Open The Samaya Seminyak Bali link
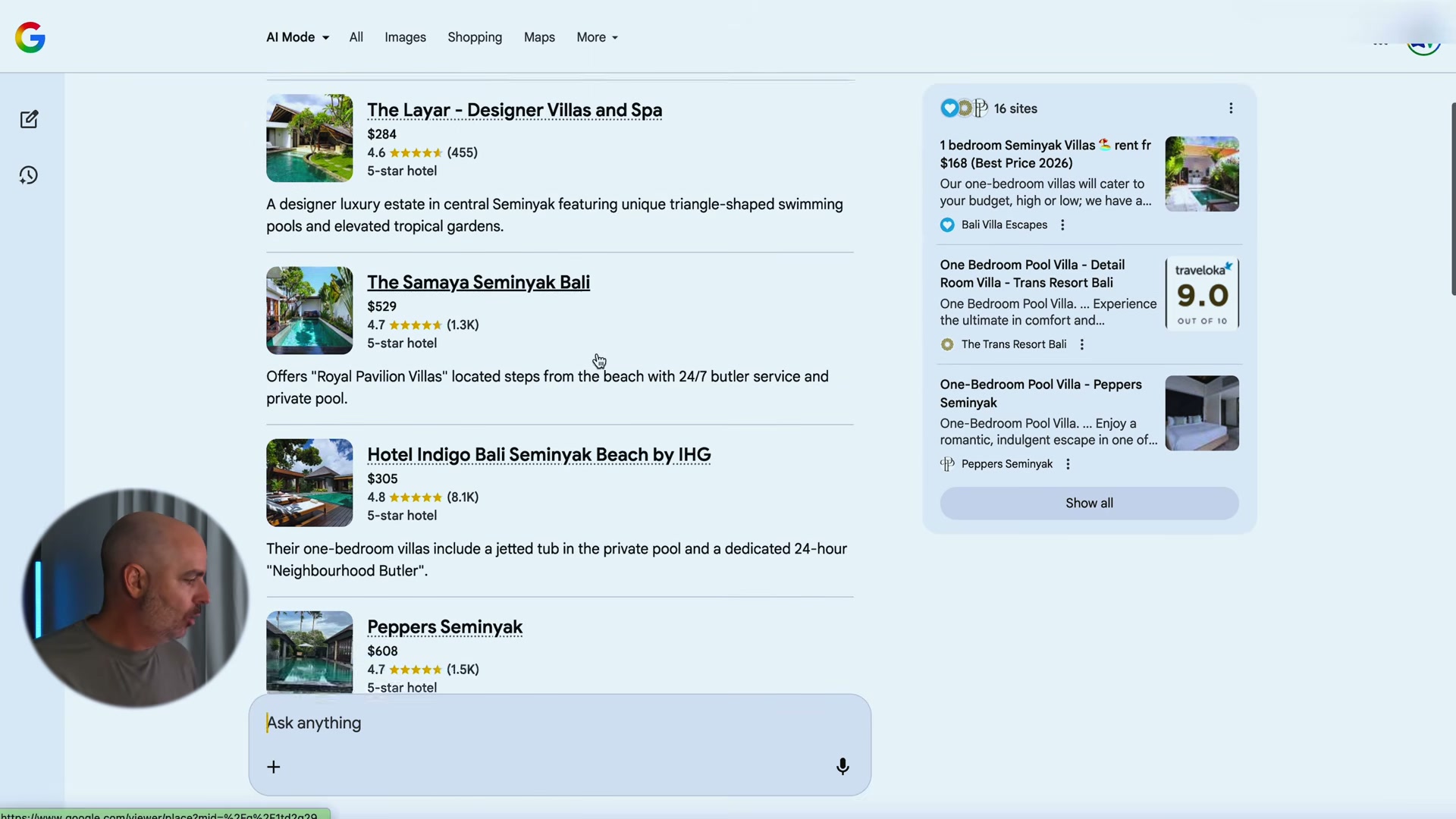The height and width of the screenshot is (819, 1456). [x=479, y=282]
